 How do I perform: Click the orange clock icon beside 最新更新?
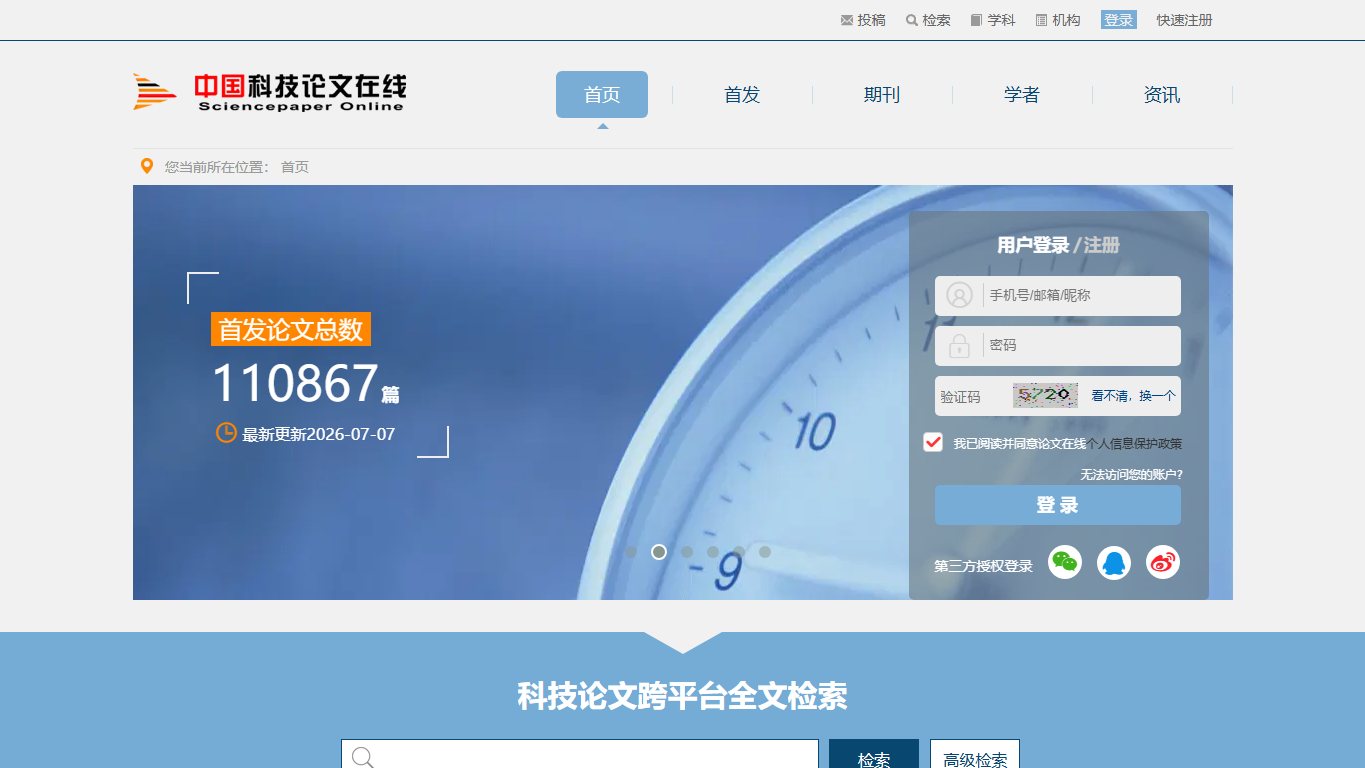226,433
